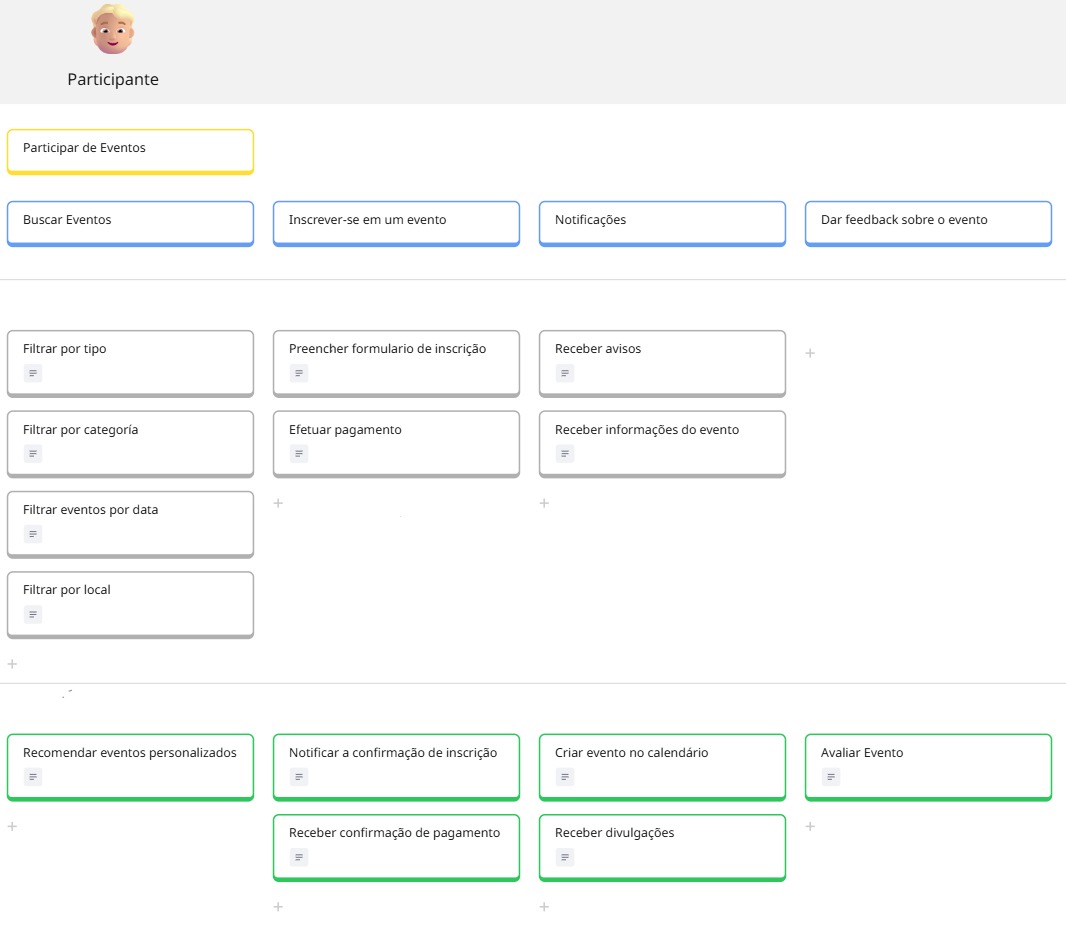1066x937 pixels.
Task: Open the Inscrever-se em um evento card
Action: (396, 222)
